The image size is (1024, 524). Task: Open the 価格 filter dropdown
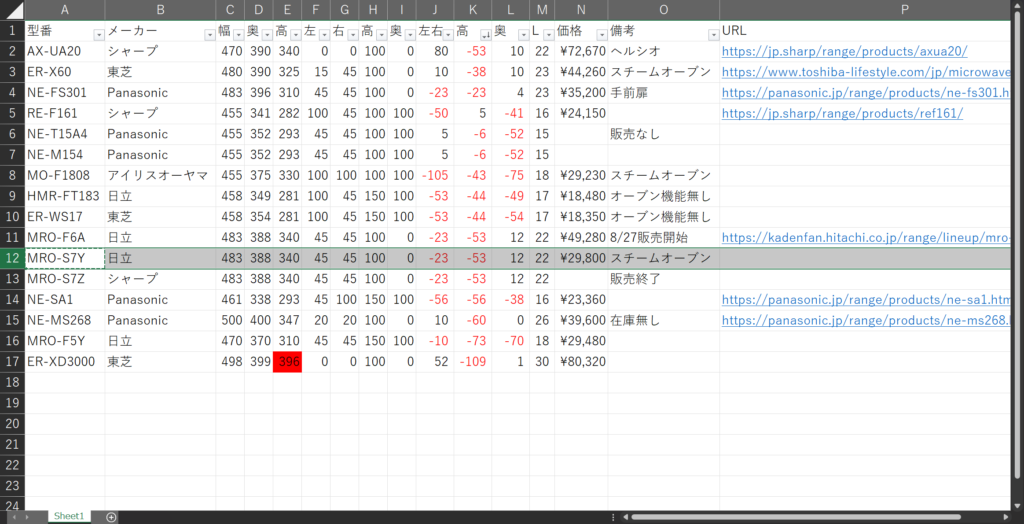point(601,35)
